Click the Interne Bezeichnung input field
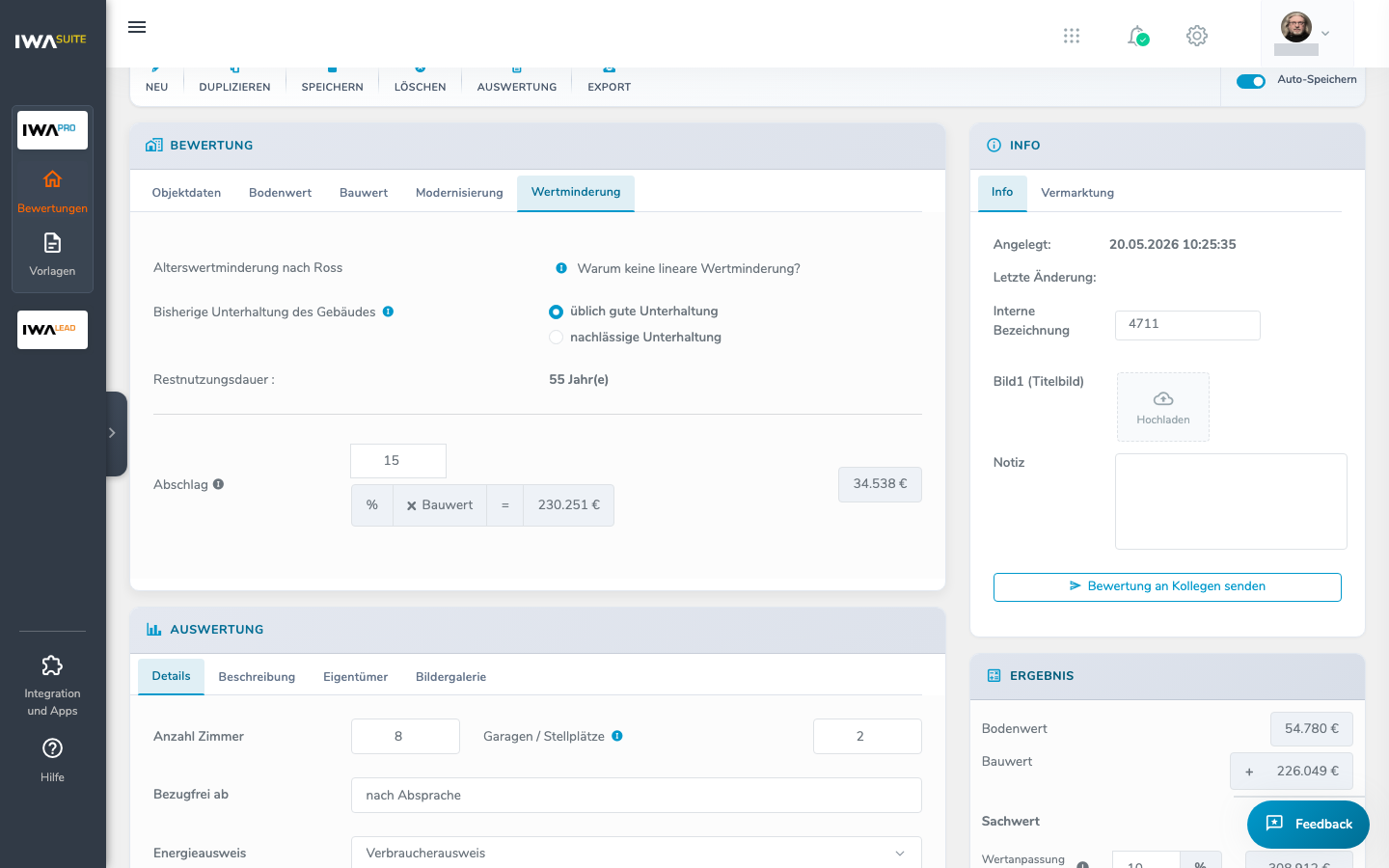1389x868 pixels. 1187,325
